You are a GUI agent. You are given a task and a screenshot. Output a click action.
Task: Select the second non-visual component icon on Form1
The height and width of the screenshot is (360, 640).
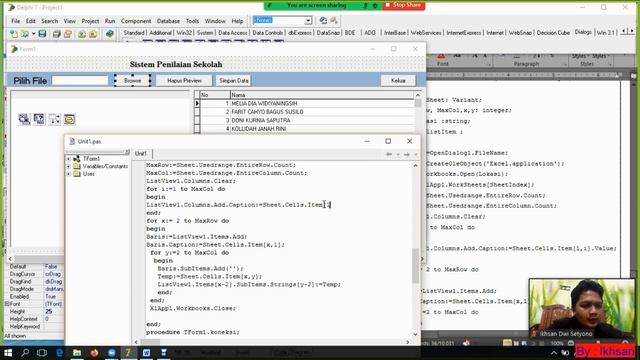point(39,119)
